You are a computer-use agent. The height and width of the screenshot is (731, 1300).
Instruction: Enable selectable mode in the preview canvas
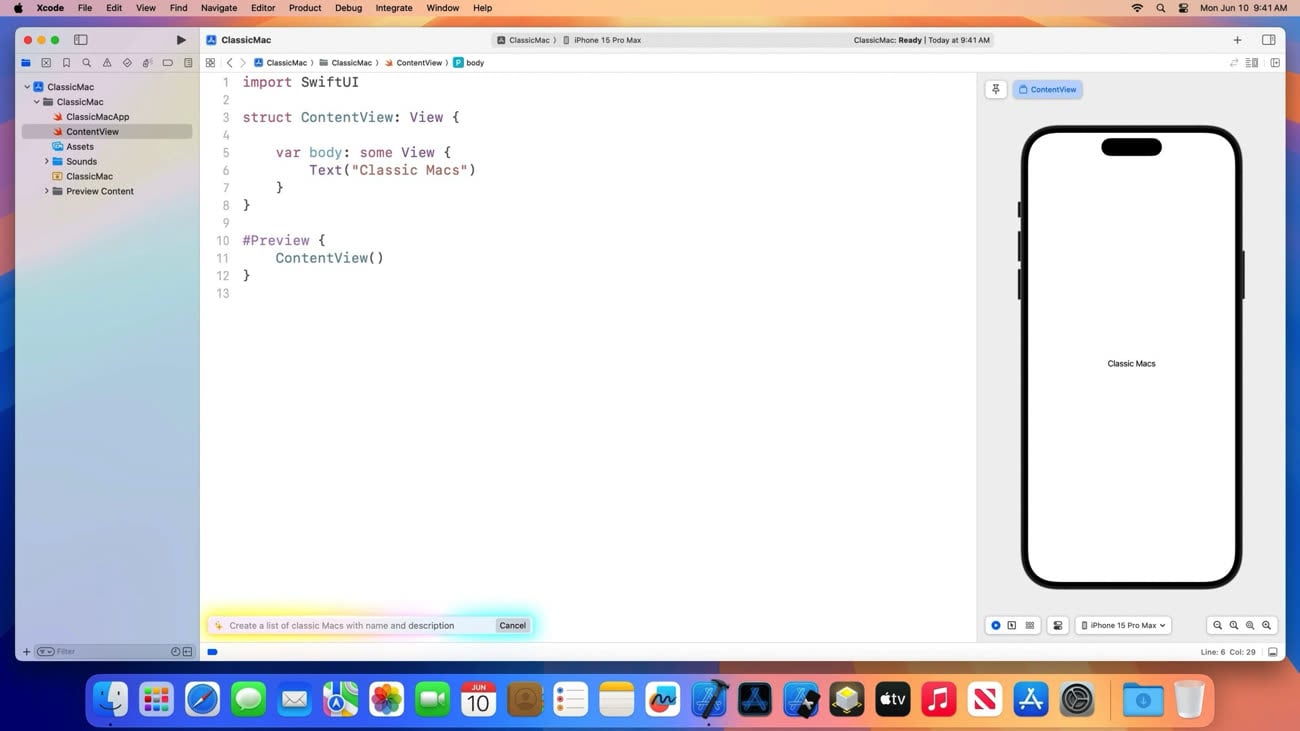[x=1011, y=625]
